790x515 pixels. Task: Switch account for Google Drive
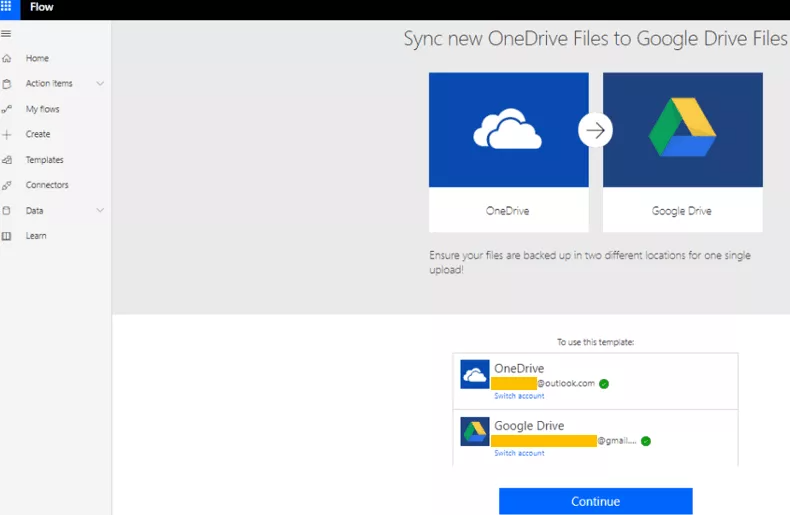[519, 454]
